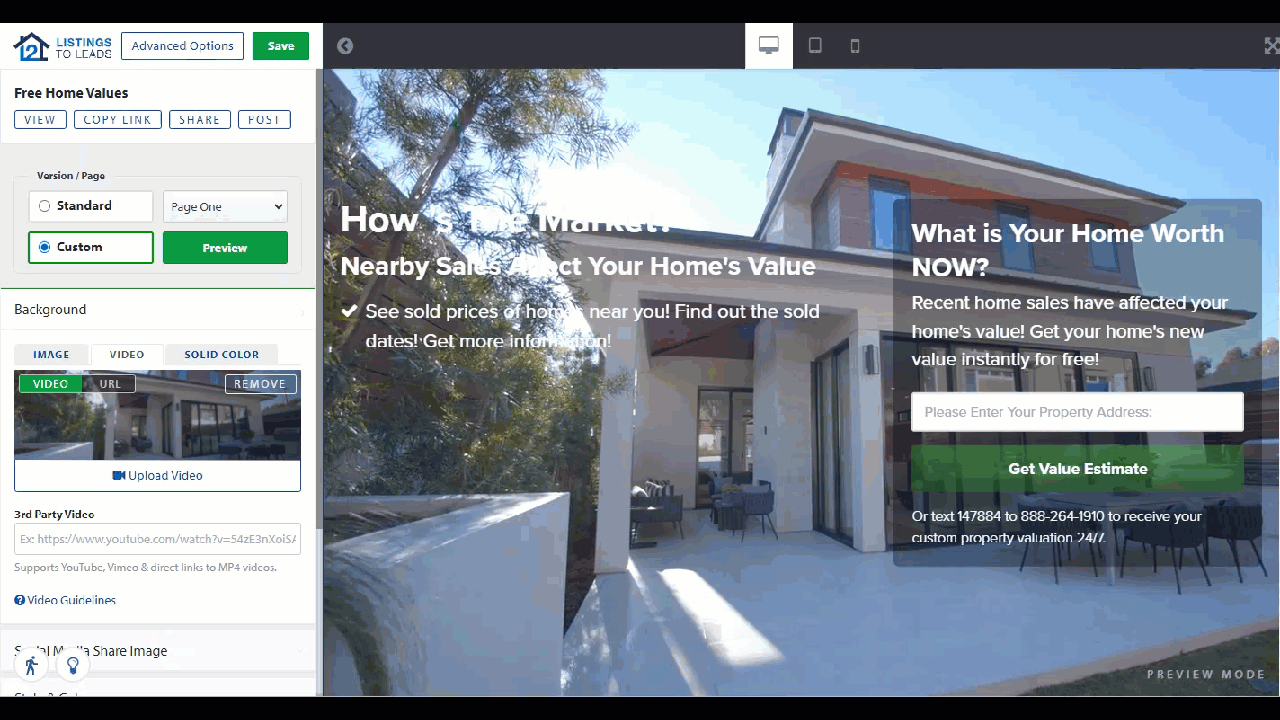This screenshot has height=720, width=1280.
Task: Open the Page One dropdown
Action: point(225,207)
